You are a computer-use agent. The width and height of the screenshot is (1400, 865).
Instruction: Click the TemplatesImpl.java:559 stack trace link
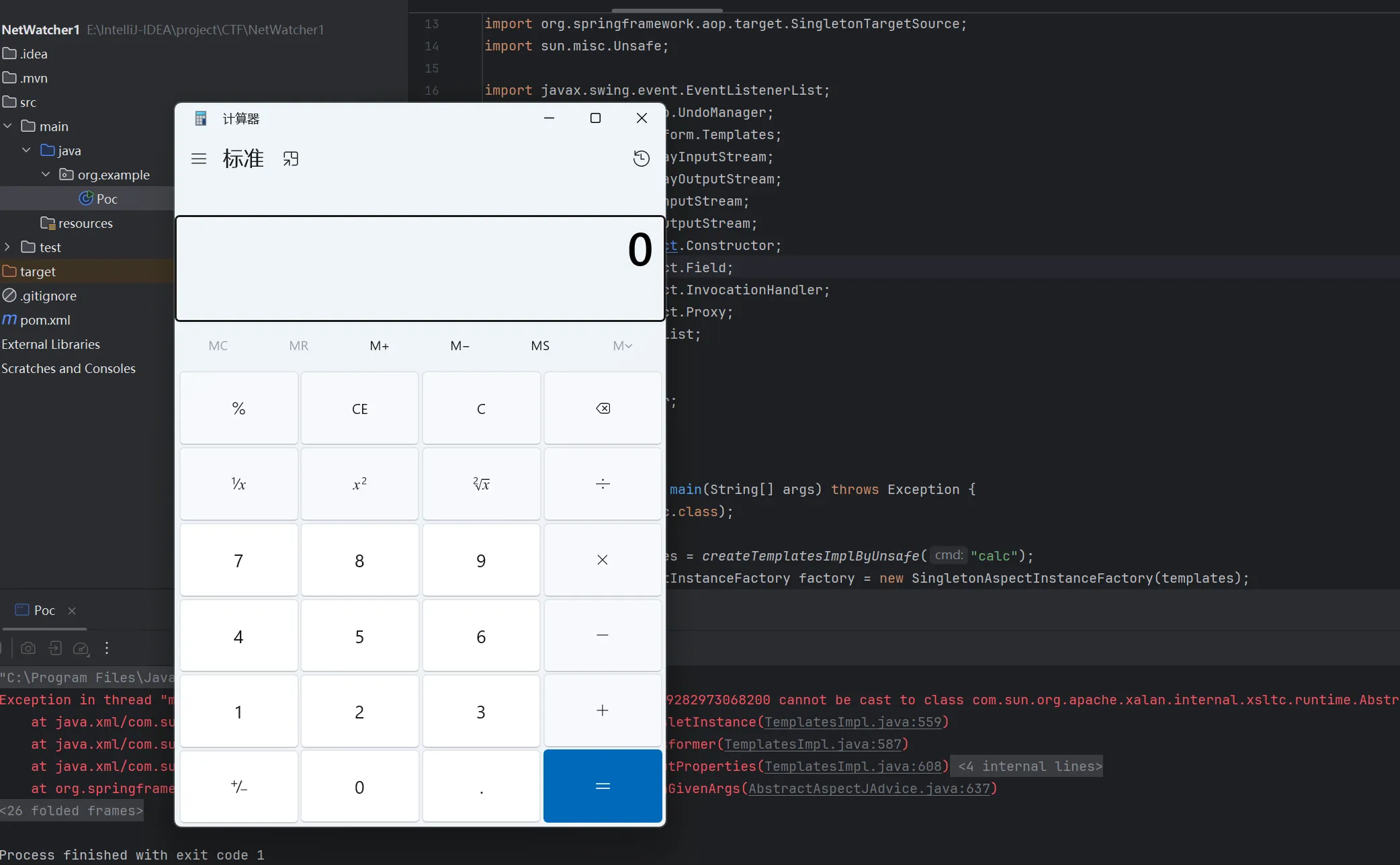click(x=852, y=722)
